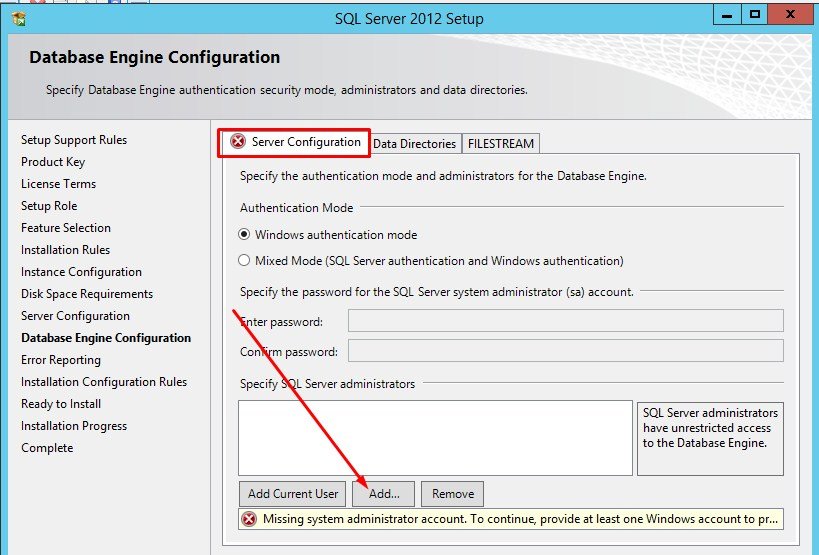Click Installation Progress step
Screen dimensions: 819x555
click(x=74, y=426)
